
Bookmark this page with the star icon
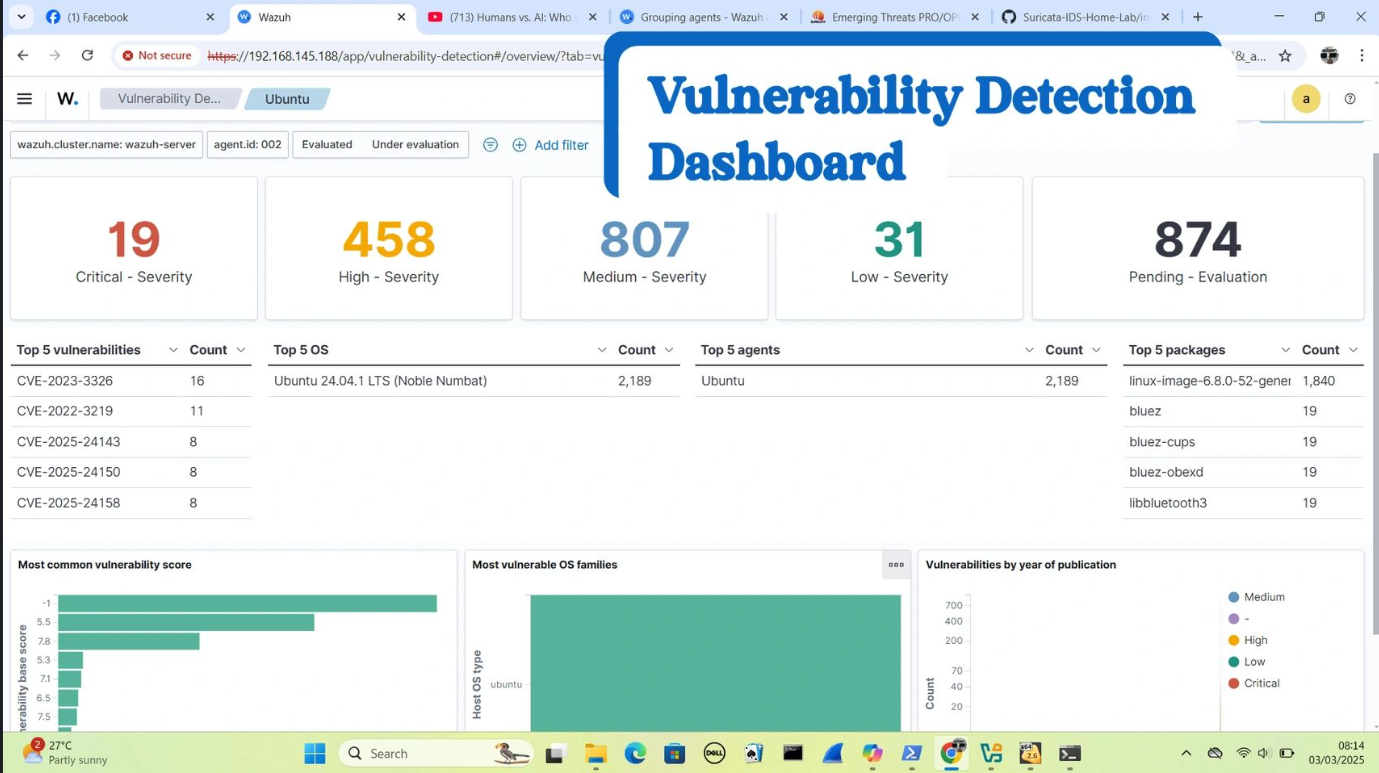point(1285,56)
